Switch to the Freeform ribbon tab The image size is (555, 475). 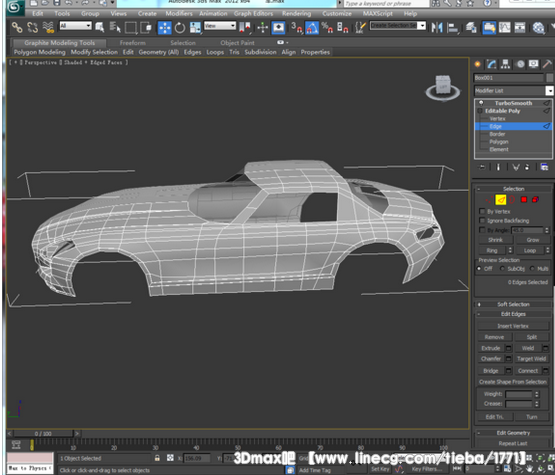pos(132,43)
